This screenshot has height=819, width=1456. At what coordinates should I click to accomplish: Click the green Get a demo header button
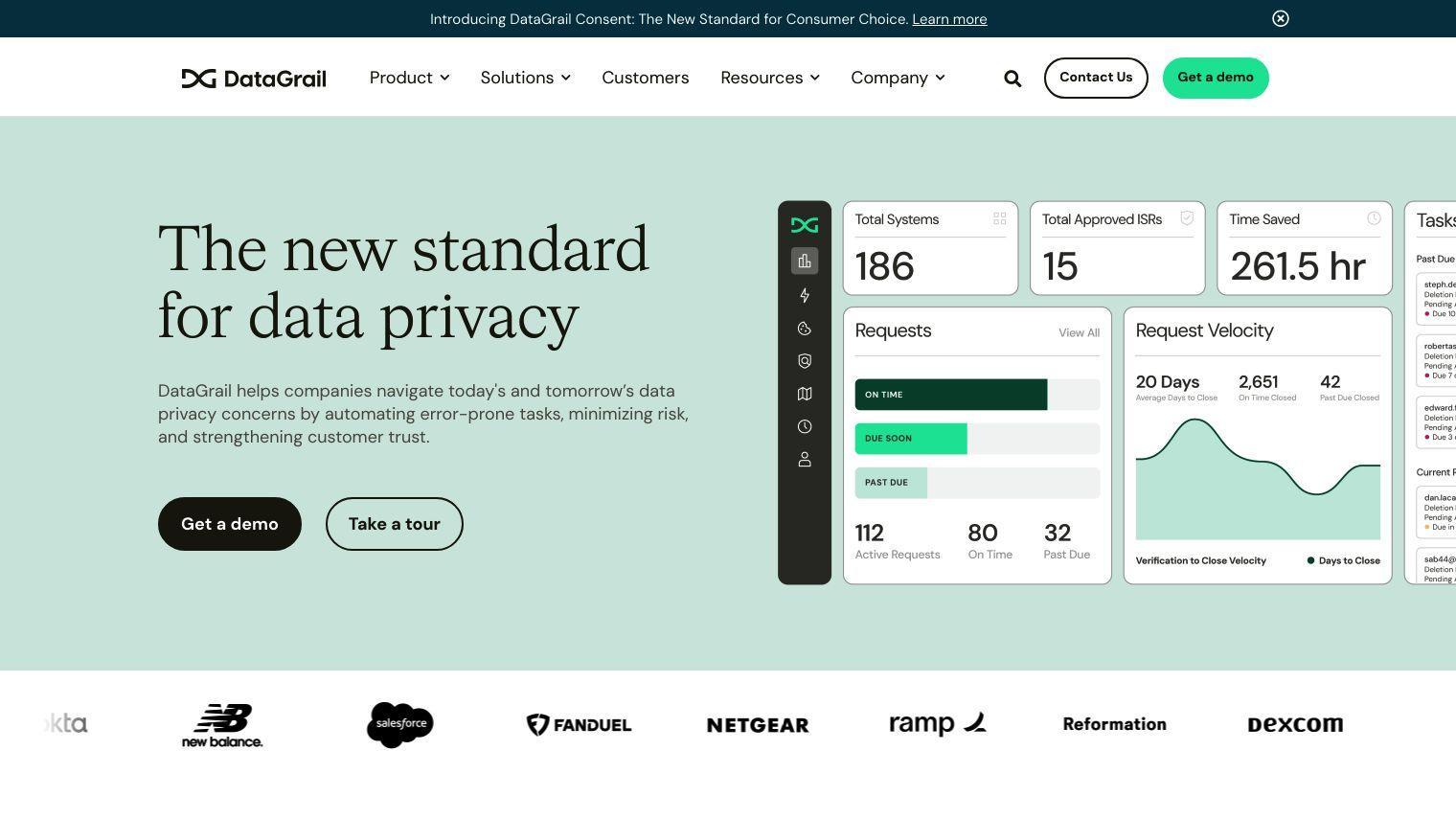pos(1216,78)
